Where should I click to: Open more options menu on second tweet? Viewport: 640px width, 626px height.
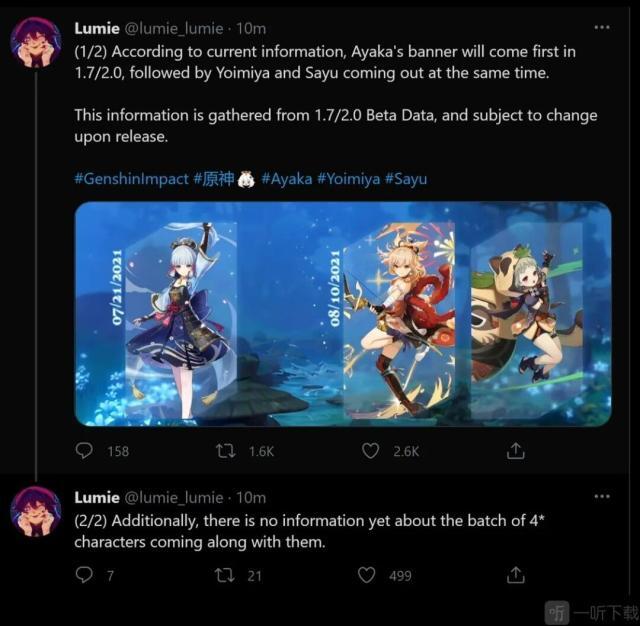tap(602, 497)
